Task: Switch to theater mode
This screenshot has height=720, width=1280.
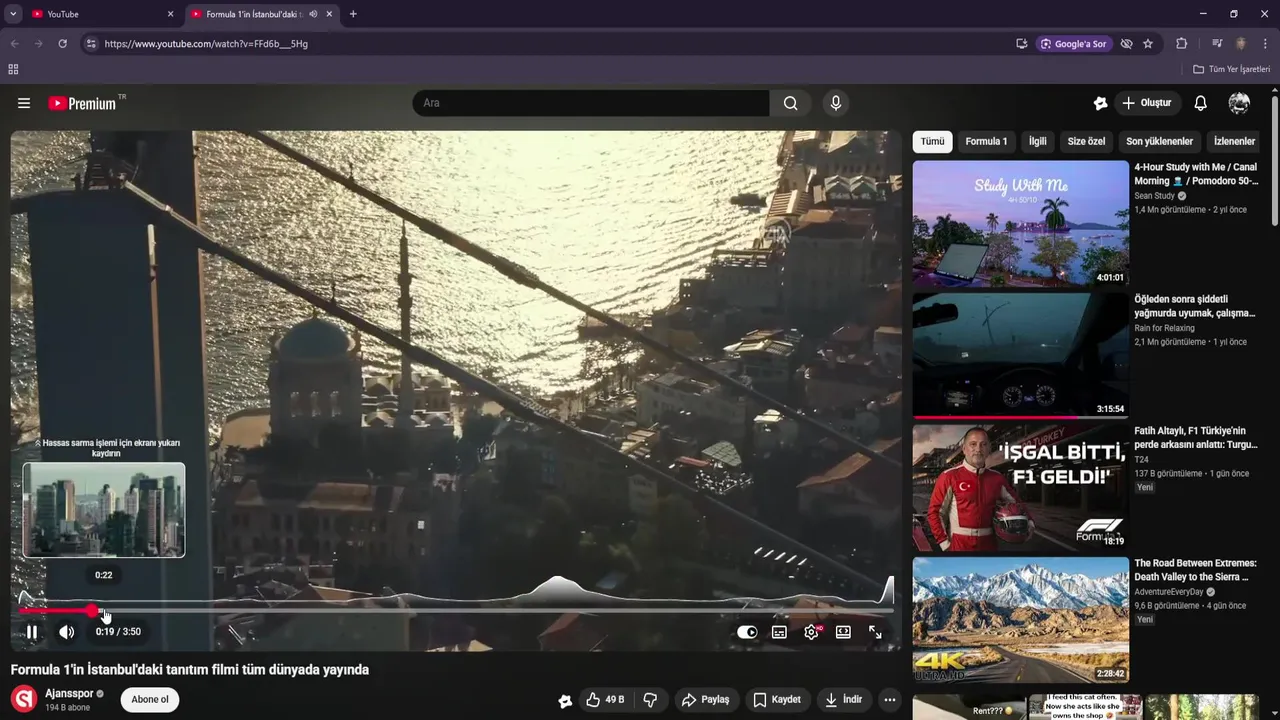Action: point(843,632)
